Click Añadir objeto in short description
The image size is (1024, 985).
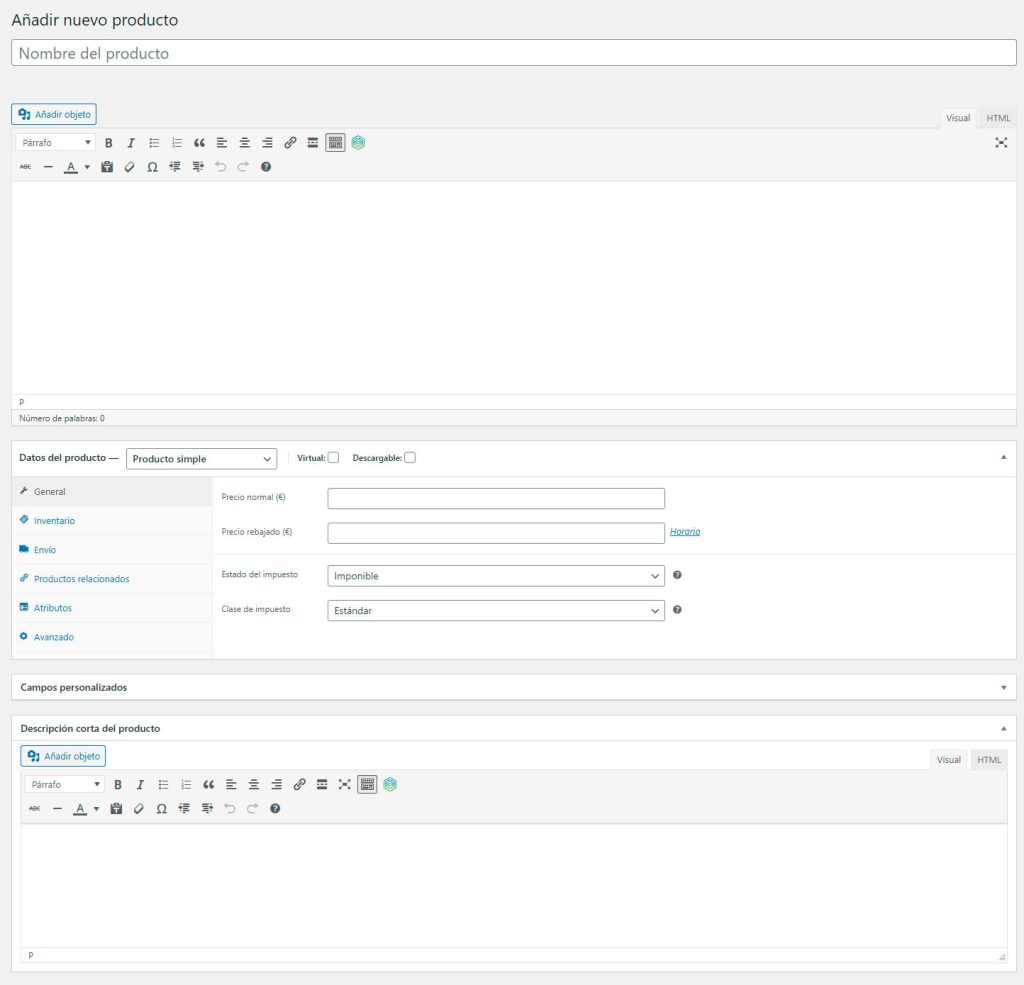[63, 756]
